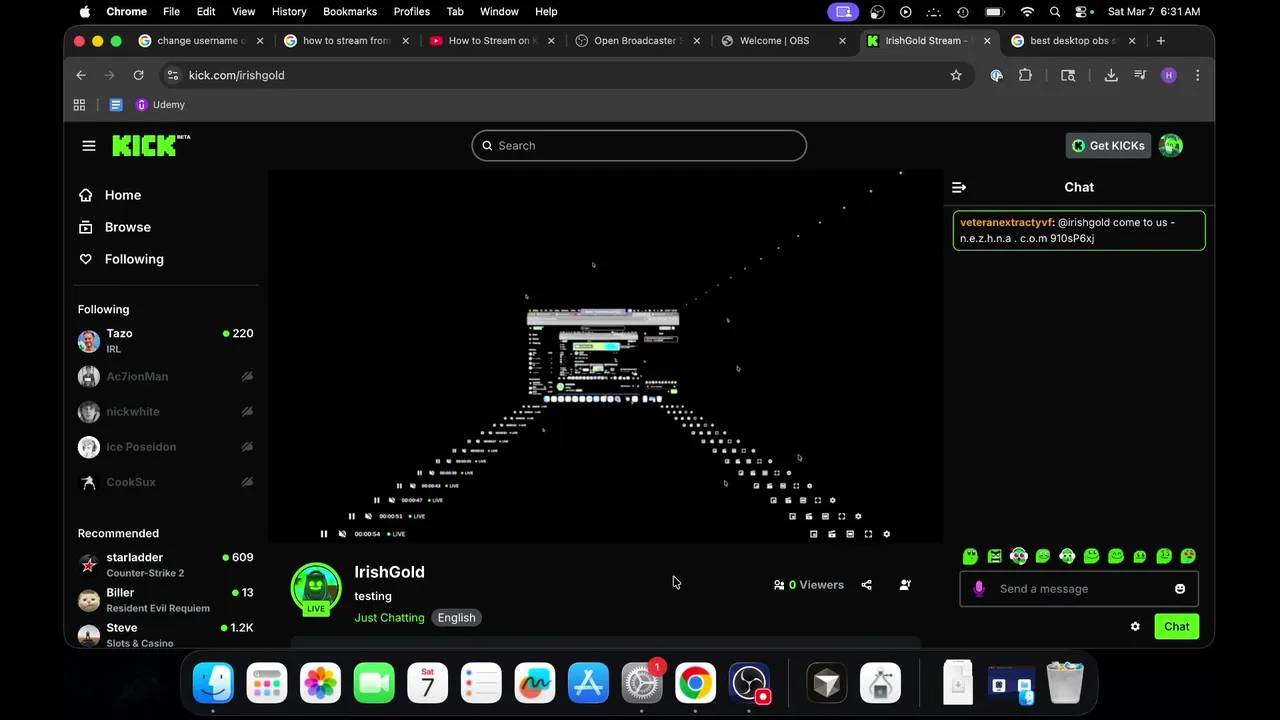
Task: Open Chrome downloads
Action: point(1111,75)
